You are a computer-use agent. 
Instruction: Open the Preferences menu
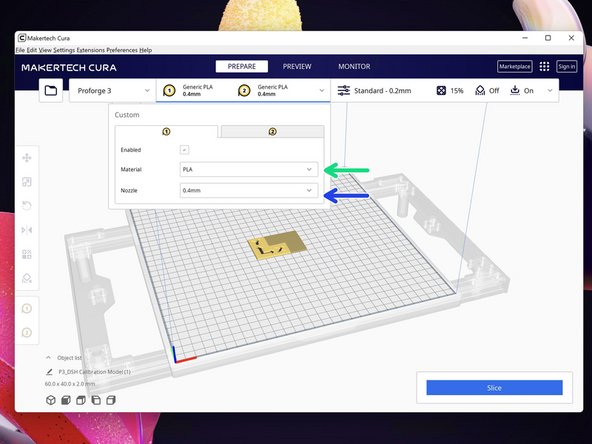(122, 50)
